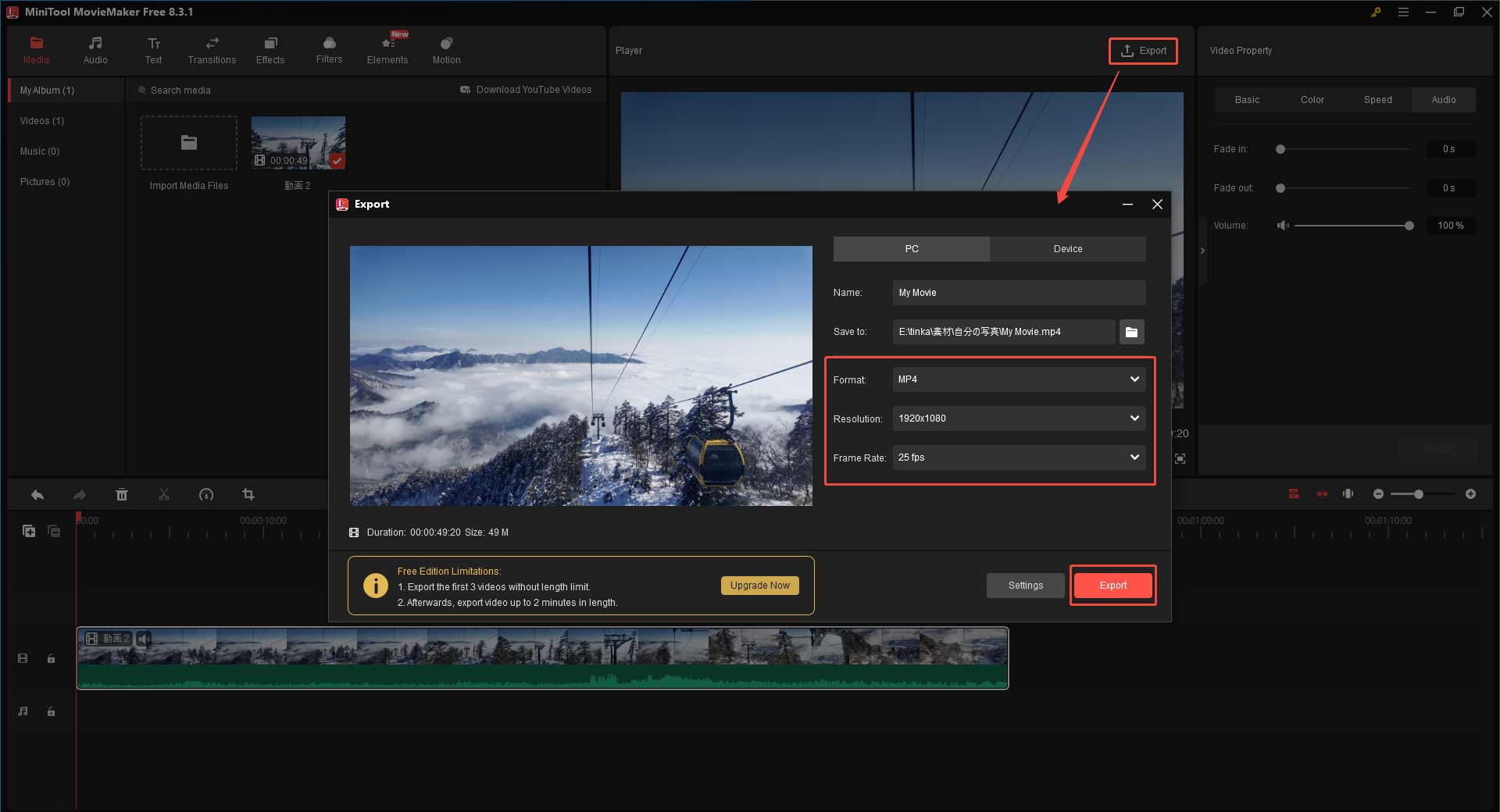1500x812 pixels.
Task: Select the Transitions panel icon
Action: pyautogui.click(x=211, y=49)
